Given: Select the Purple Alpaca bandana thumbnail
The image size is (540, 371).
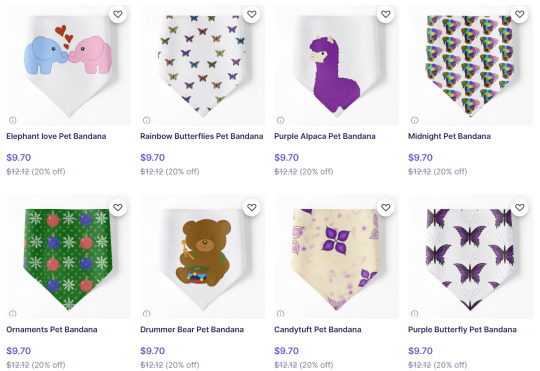Looking at the screenshot, I should click(x=336, y=65).
